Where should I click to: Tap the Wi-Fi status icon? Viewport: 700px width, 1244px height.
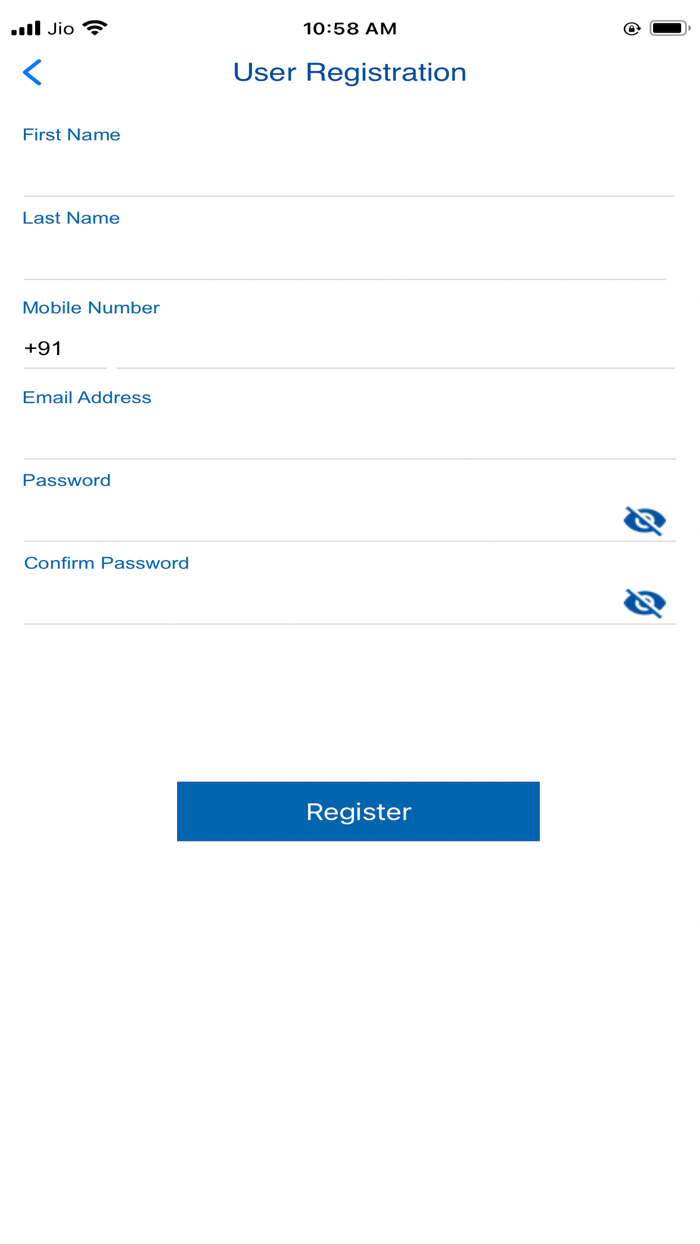(95, 28)
